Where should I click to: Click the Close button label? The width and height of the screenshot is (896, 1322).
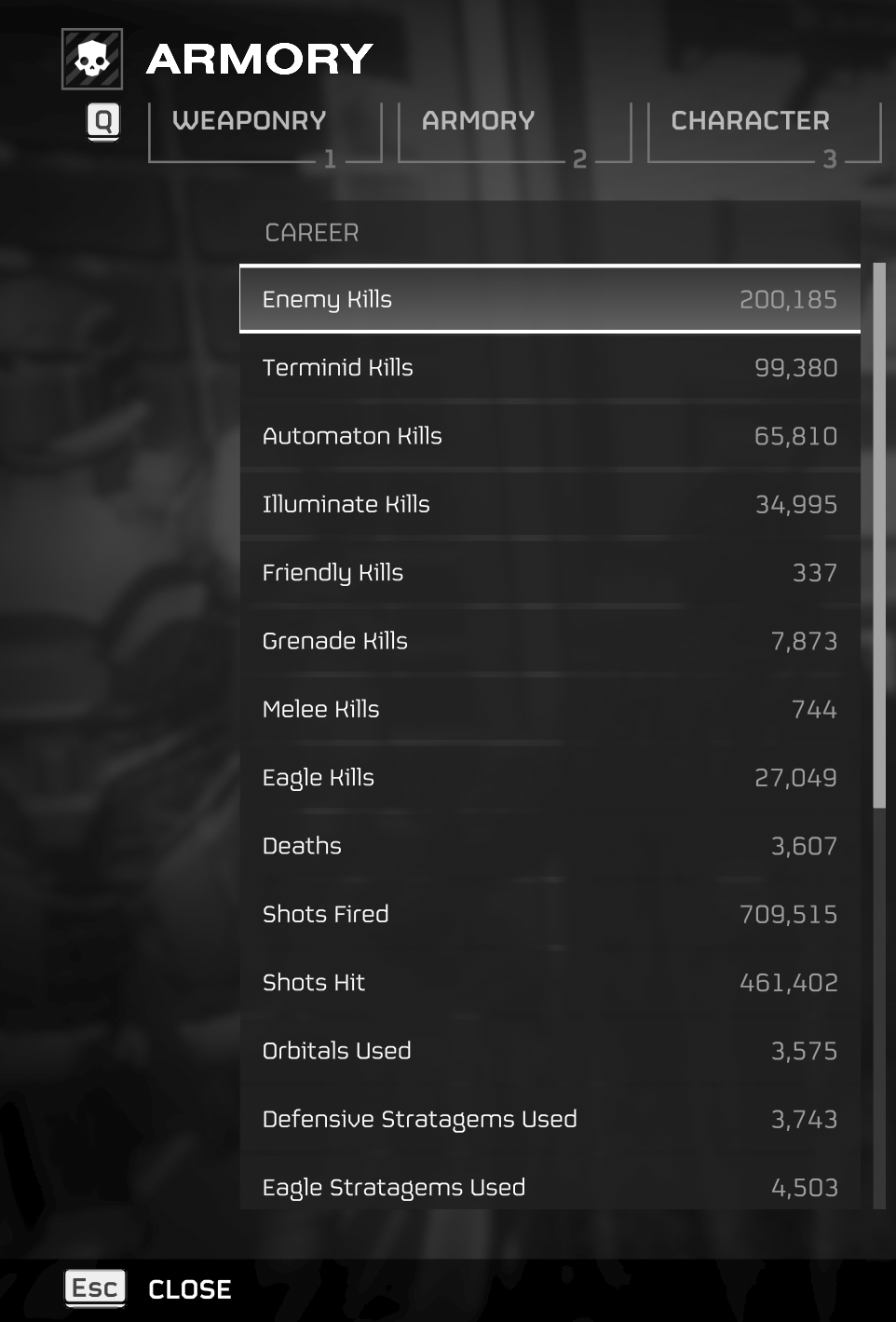(190, 1289)
